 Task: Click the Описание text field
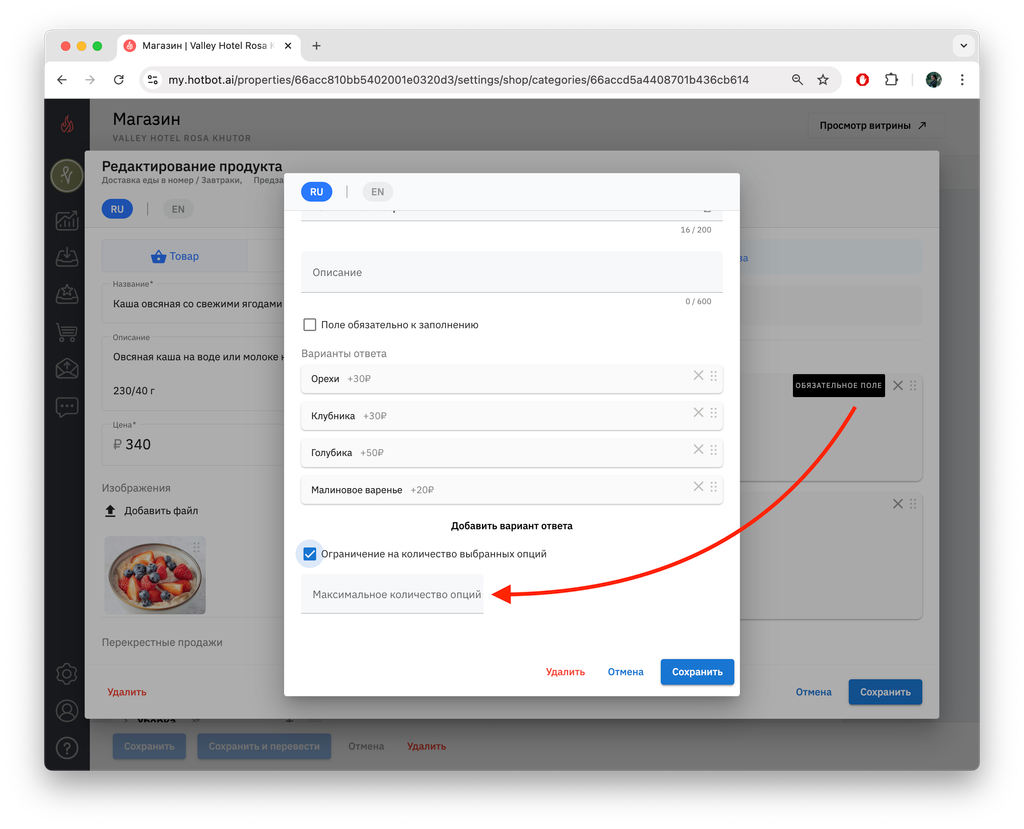pos(511,272)
